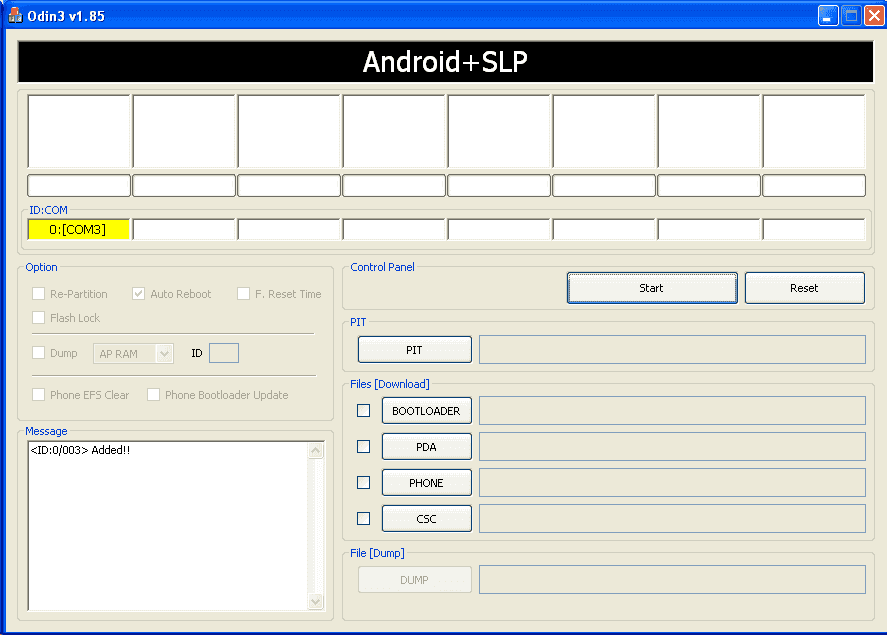
Task: Tick Phone EFS Clear checkbox
Action: click(38, 394)
